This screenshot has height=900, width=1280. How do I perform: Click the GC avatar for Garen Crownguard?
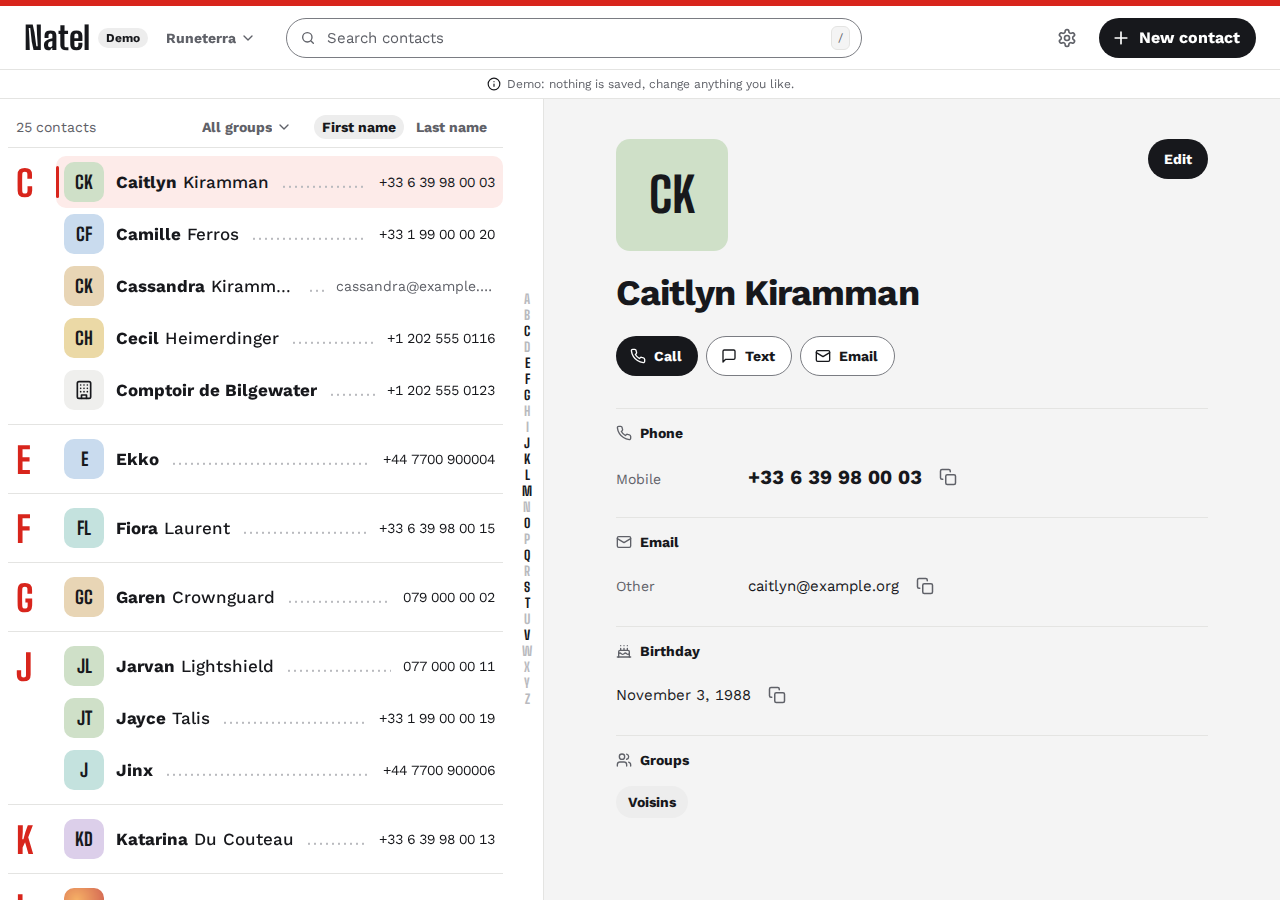84,597
